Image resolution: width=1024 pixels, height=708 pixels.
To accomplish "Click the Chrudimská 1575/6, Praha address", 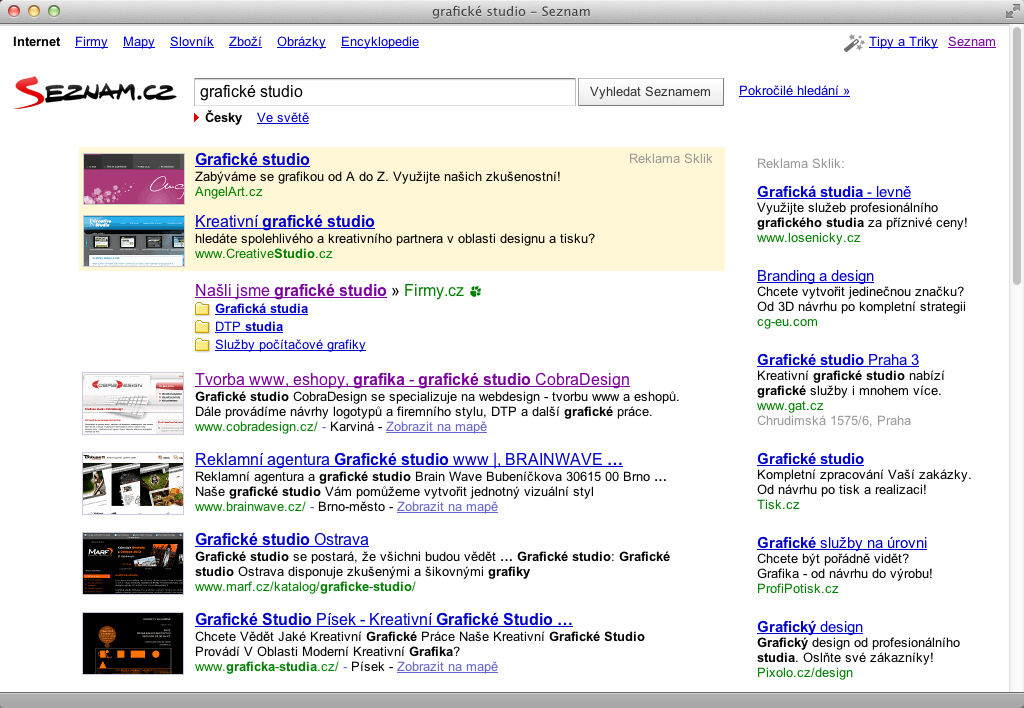I will [834, 421].
